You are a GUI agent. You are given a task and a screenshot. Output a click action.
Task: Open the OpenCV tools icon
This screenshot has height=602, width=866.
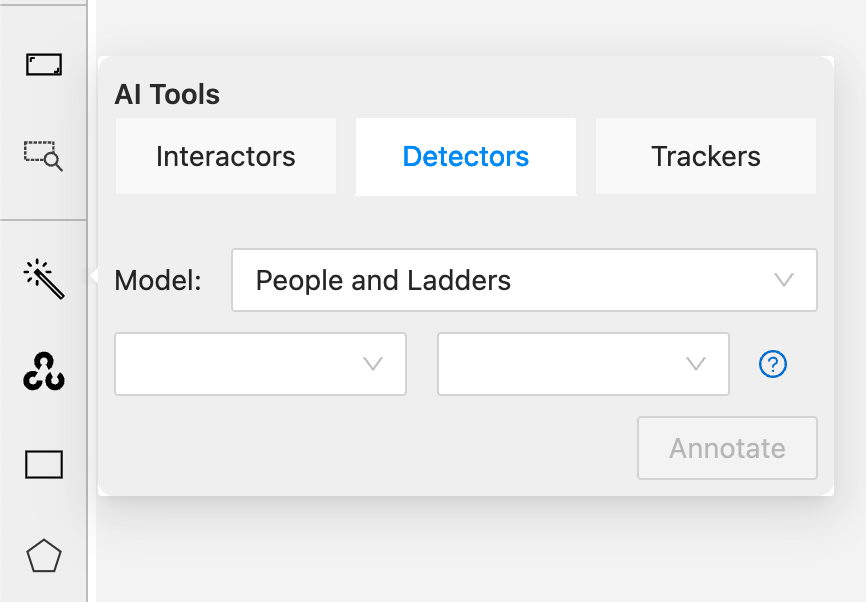pos(44,371)
